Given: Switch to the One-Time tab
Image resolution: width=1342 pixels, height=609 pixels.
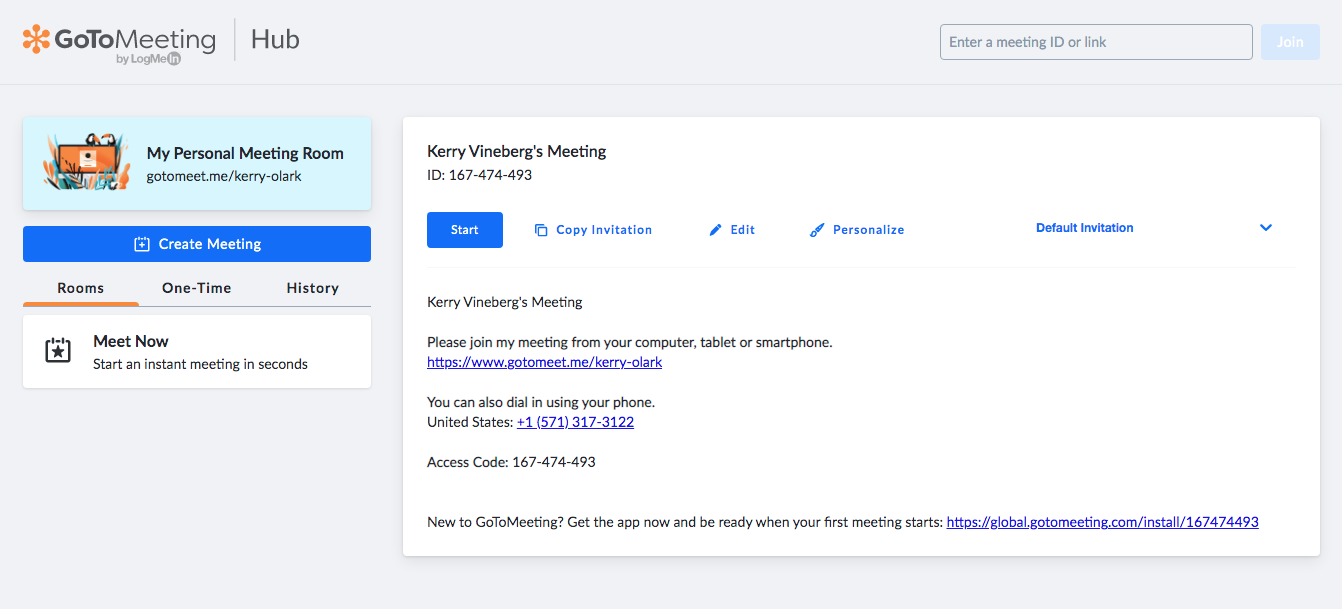Looking at the screenshot, I should (x=197, y=288).
